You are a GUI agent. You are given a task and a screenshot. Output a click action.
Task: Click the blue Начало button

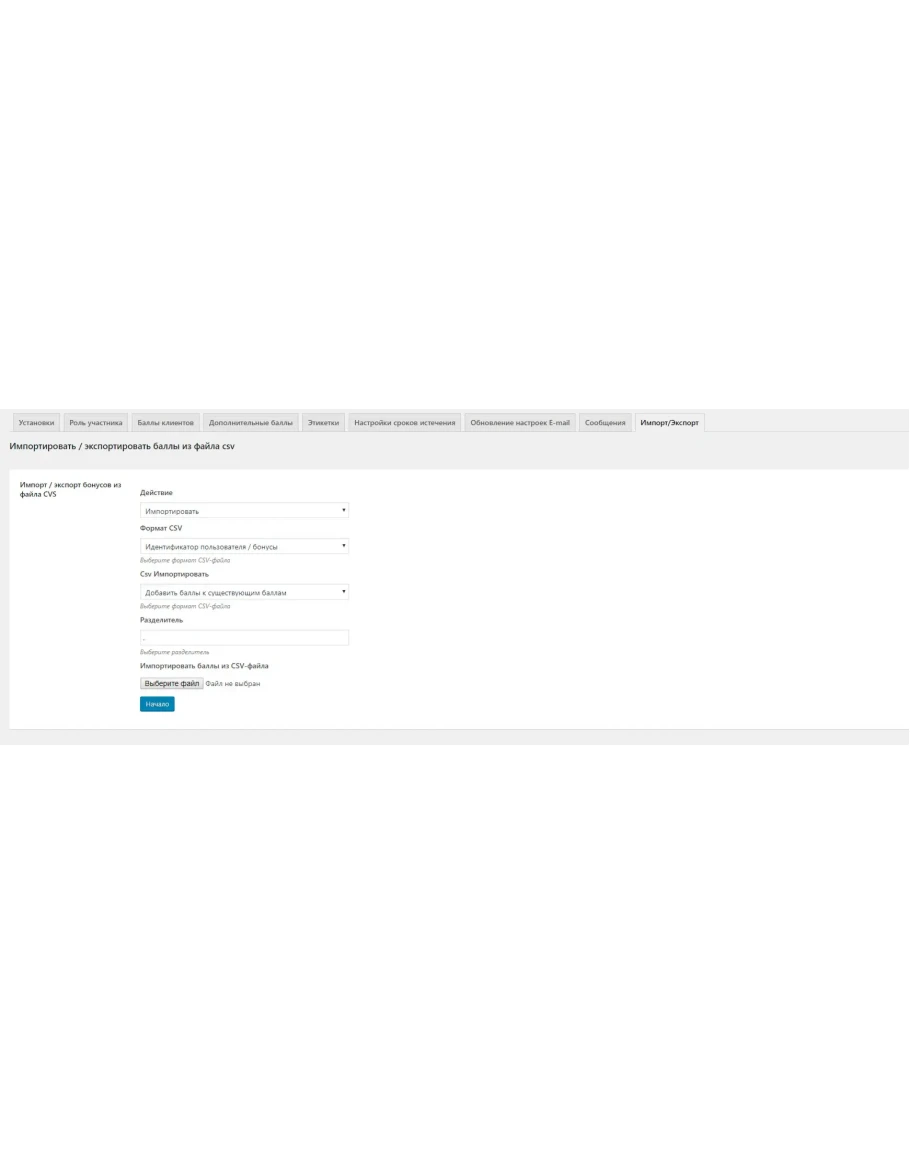tap(157, 704)
